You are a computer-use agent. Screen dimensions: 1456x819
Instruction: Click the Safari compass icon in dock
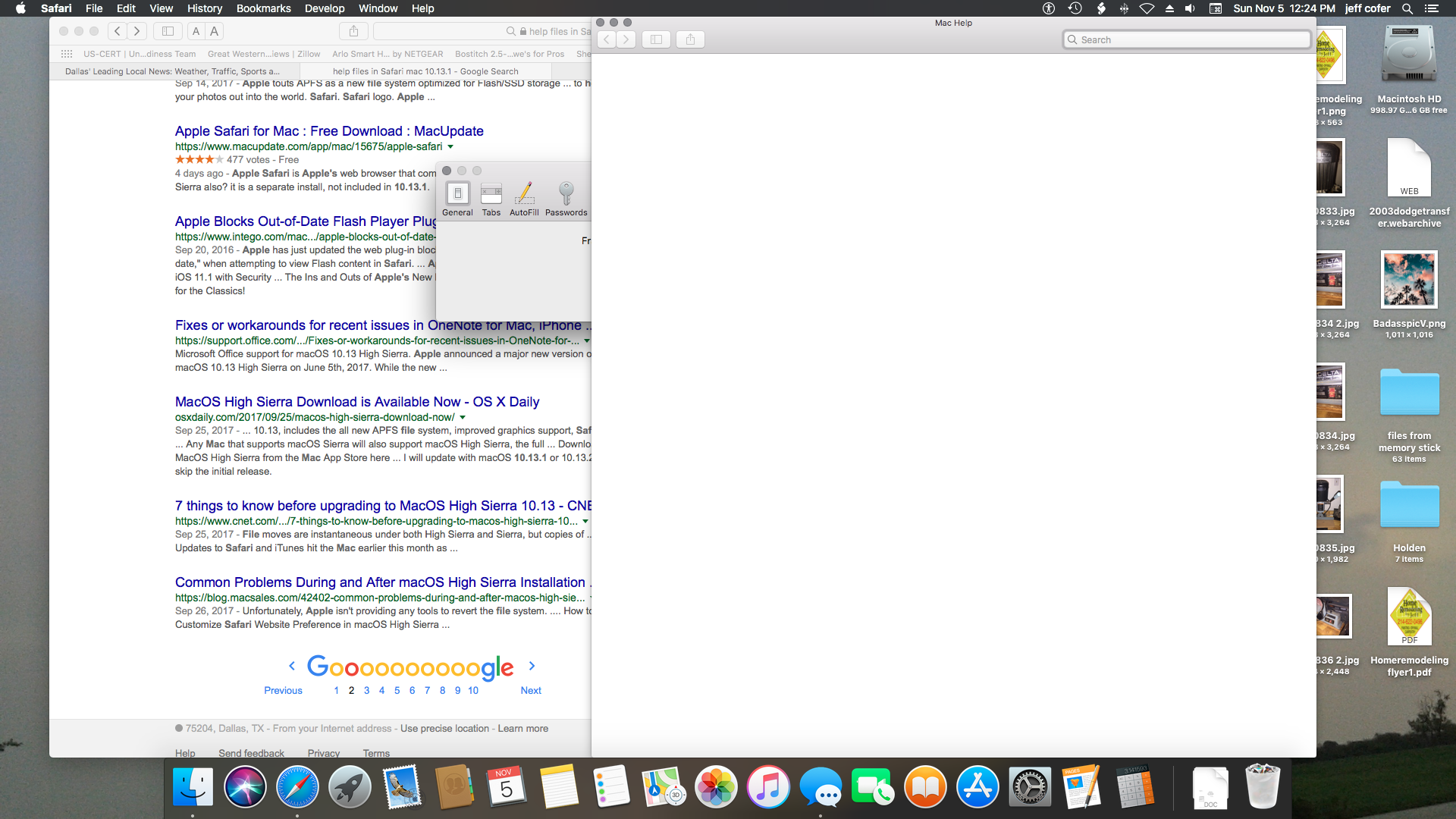pyautogui.click(x=297, y=788)
